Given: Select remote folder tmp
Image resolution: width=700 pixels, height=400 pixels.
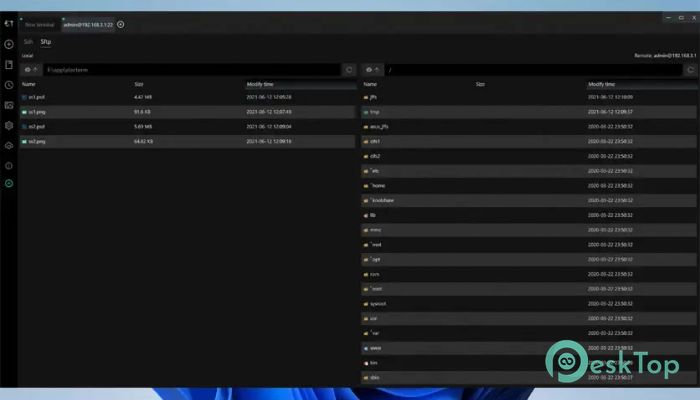Looking at the screenshot, I should click(x=529, y=112).
